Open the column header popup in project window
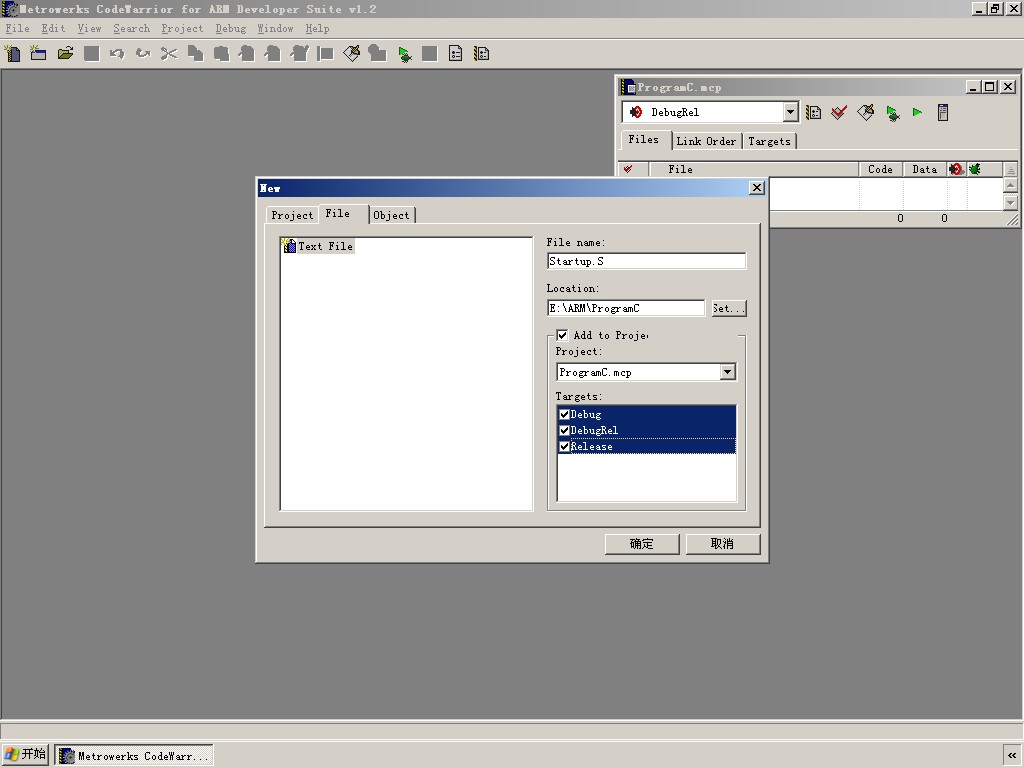Image resolution: width=1024 pixels, height=768 pixels. tap(1010, 169)
